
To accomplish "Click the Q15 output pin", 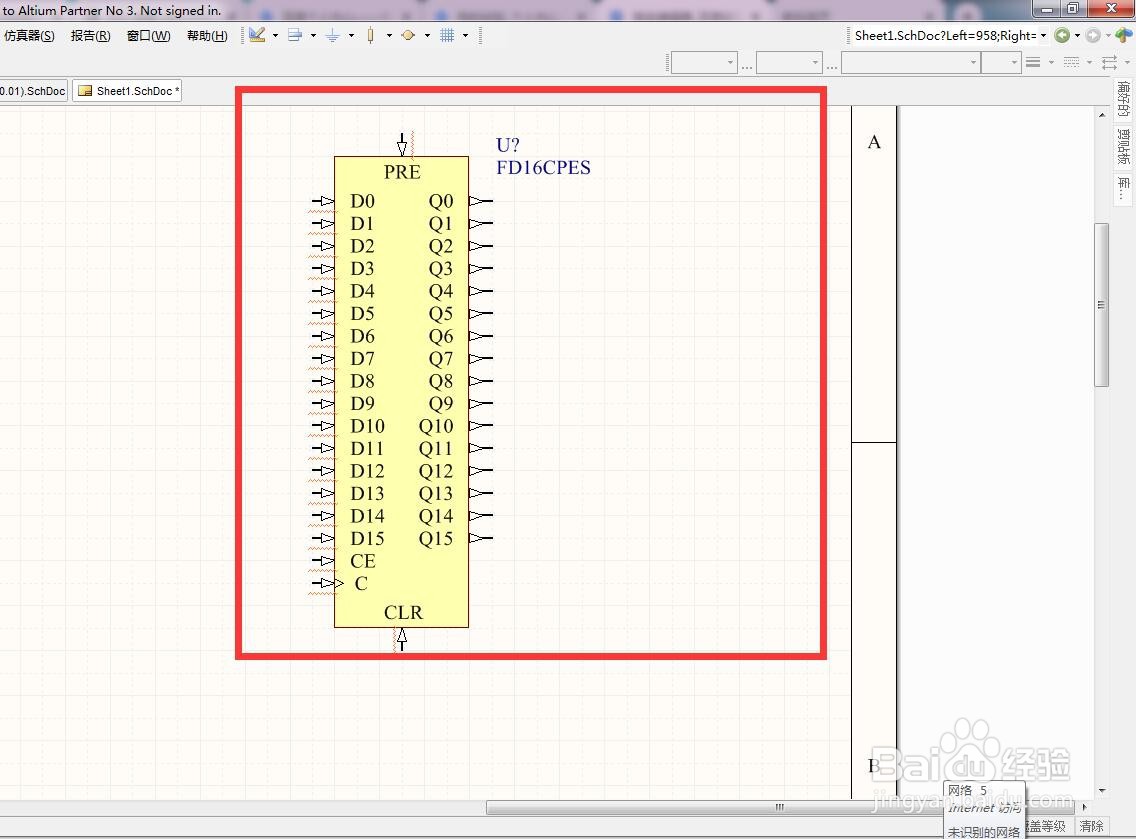I will click(481, 538).
